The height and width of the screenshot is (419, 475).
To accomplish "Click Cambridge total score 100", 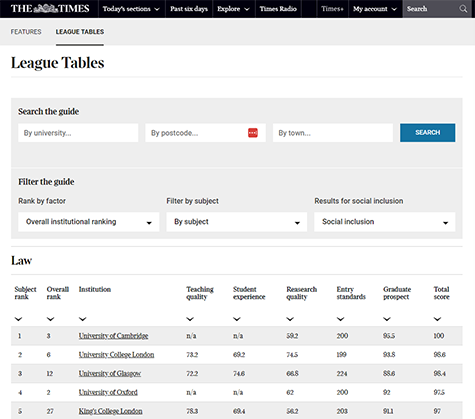I will tap(439, 336).
